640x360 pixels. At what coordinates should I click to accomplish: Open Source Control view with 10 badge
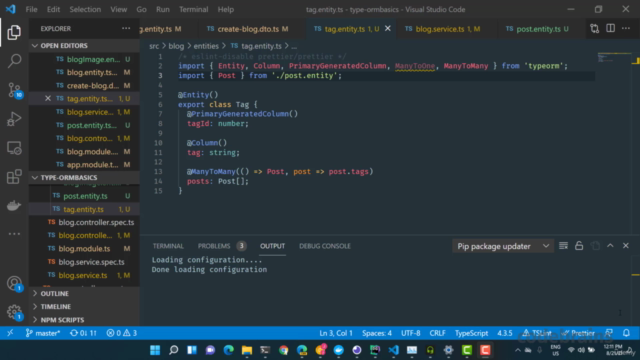(x=15, y=90)
